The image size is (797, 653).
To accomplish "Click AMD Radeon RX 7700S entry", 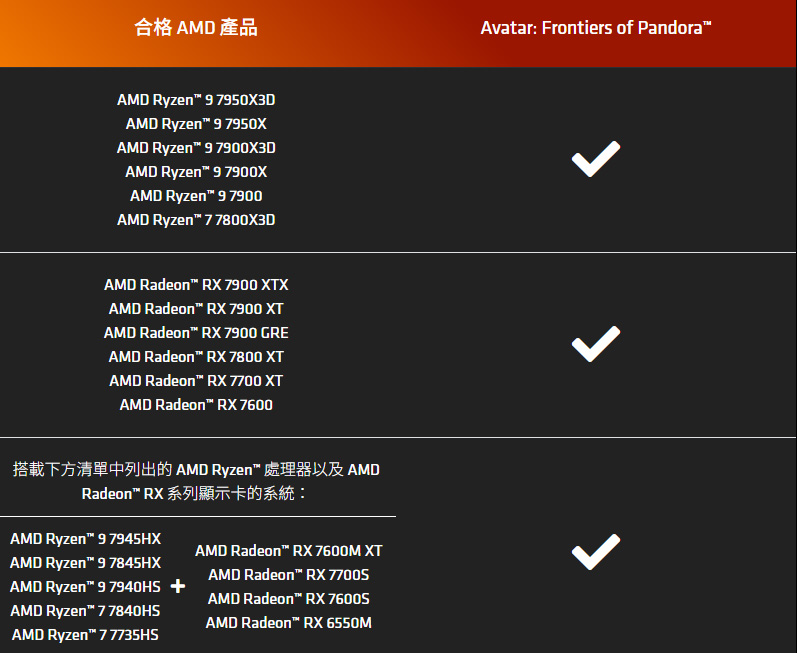I will [289, 575].
